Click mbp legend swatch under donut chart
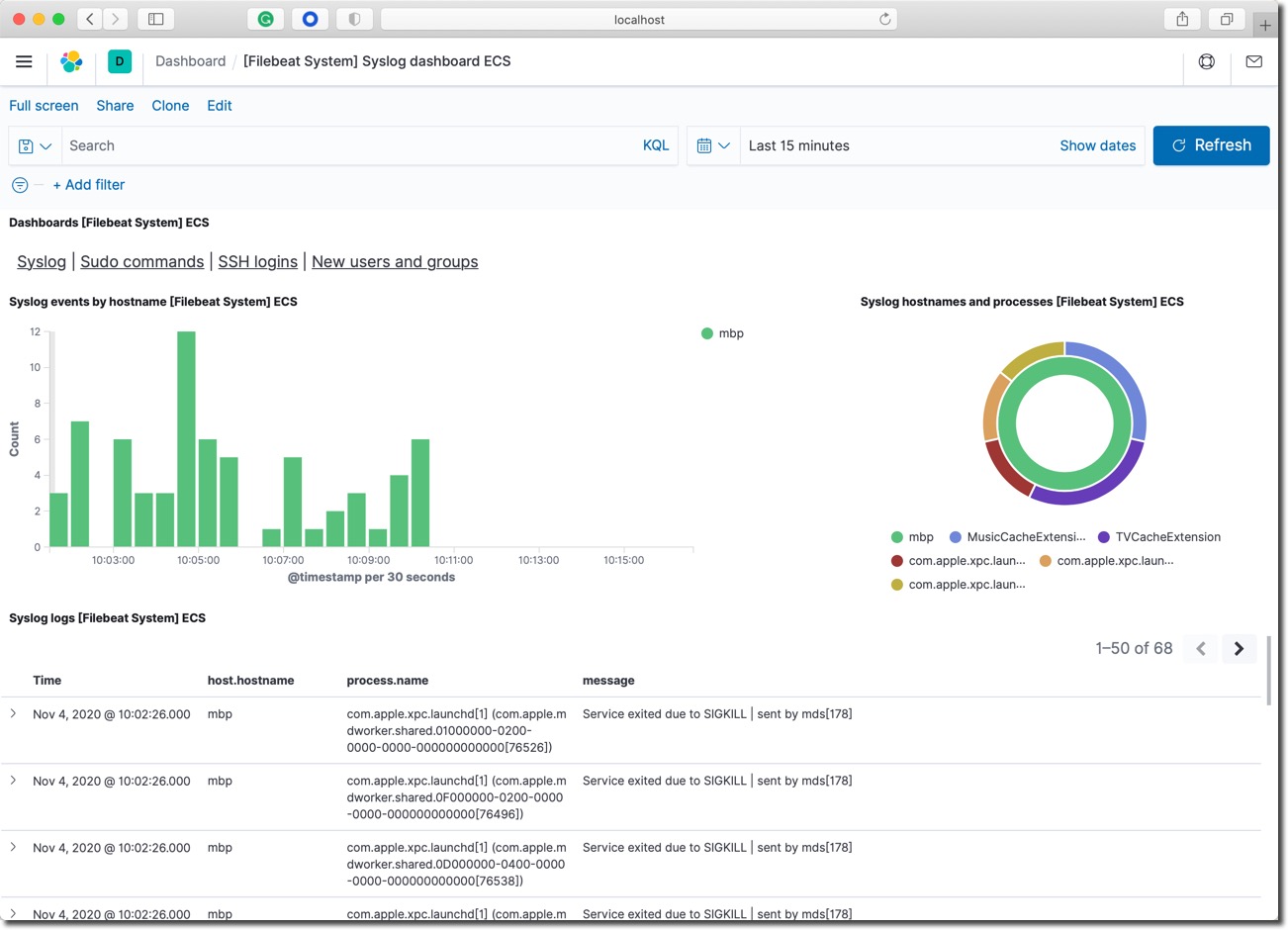This screenshot has height=930, width=1288. [897, 537]
